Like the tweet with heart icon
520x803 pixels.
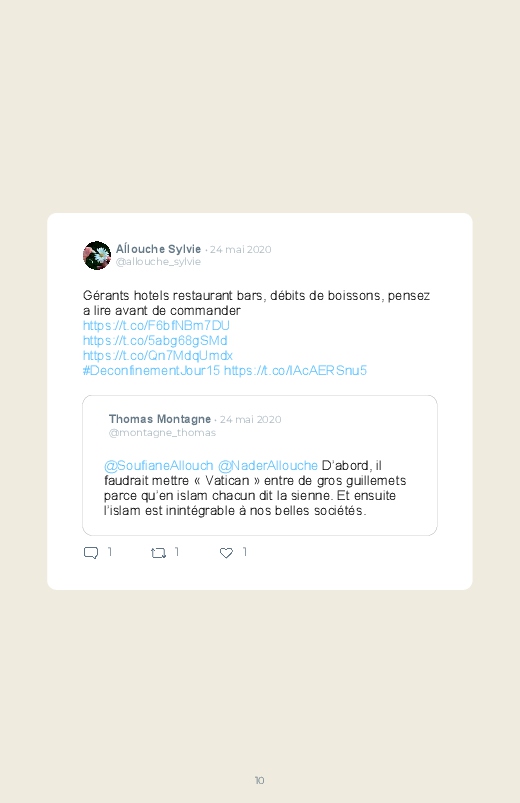(226, 553)
